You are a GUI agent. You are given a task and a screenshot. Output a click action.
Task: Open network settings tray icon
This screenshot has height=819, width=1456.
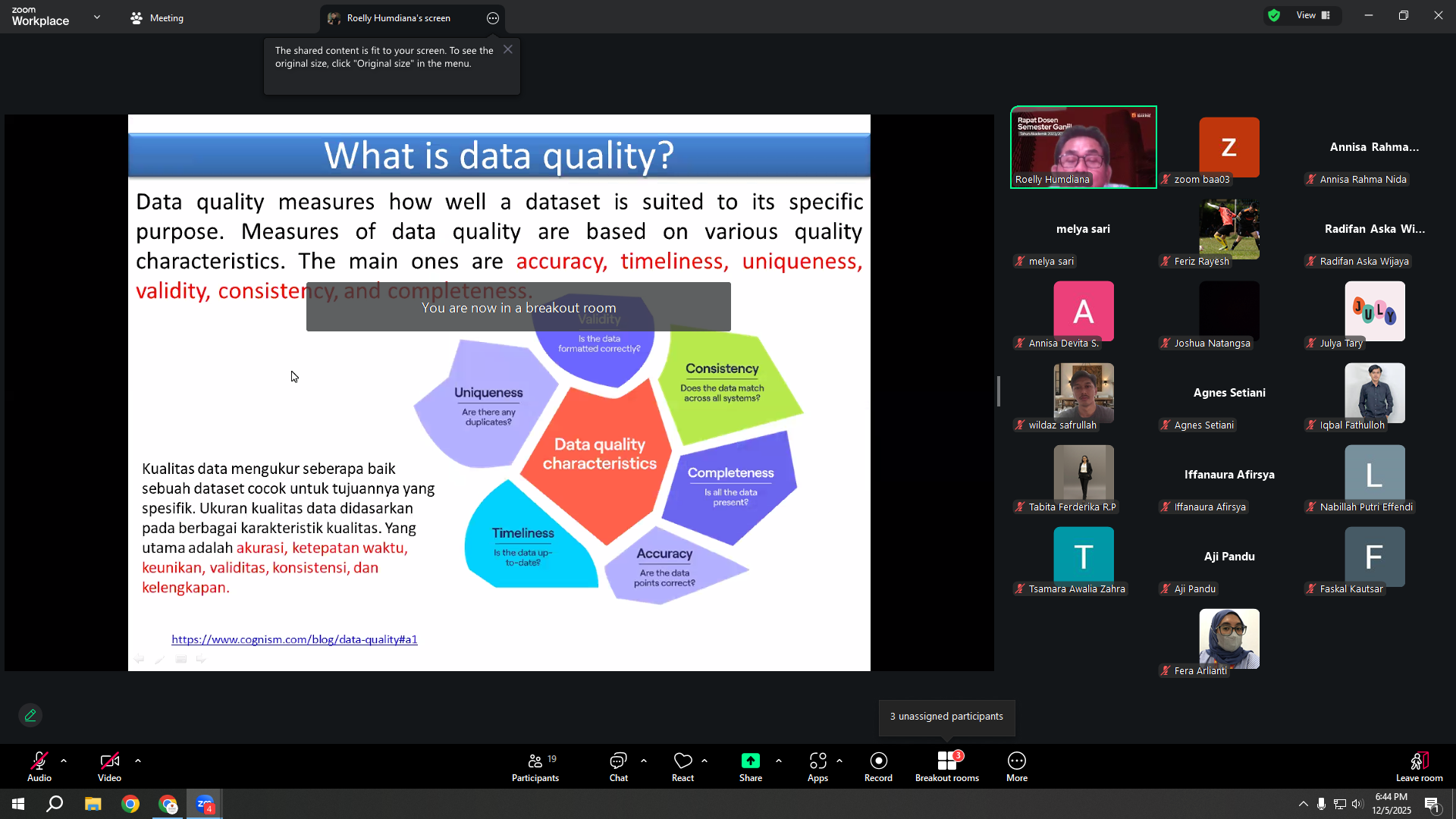point(1339,804)
